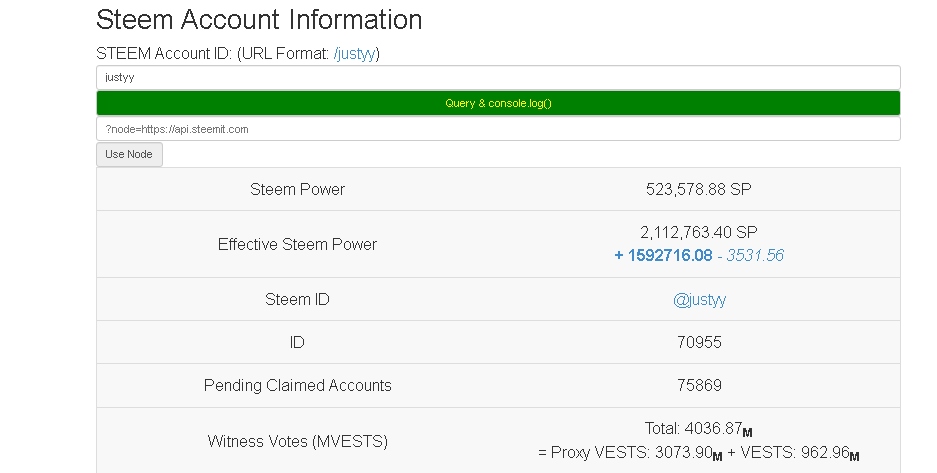Viewport: 937px width, 473px height.
Task: Open the /justyy URL format link
Action: [355, 54]
